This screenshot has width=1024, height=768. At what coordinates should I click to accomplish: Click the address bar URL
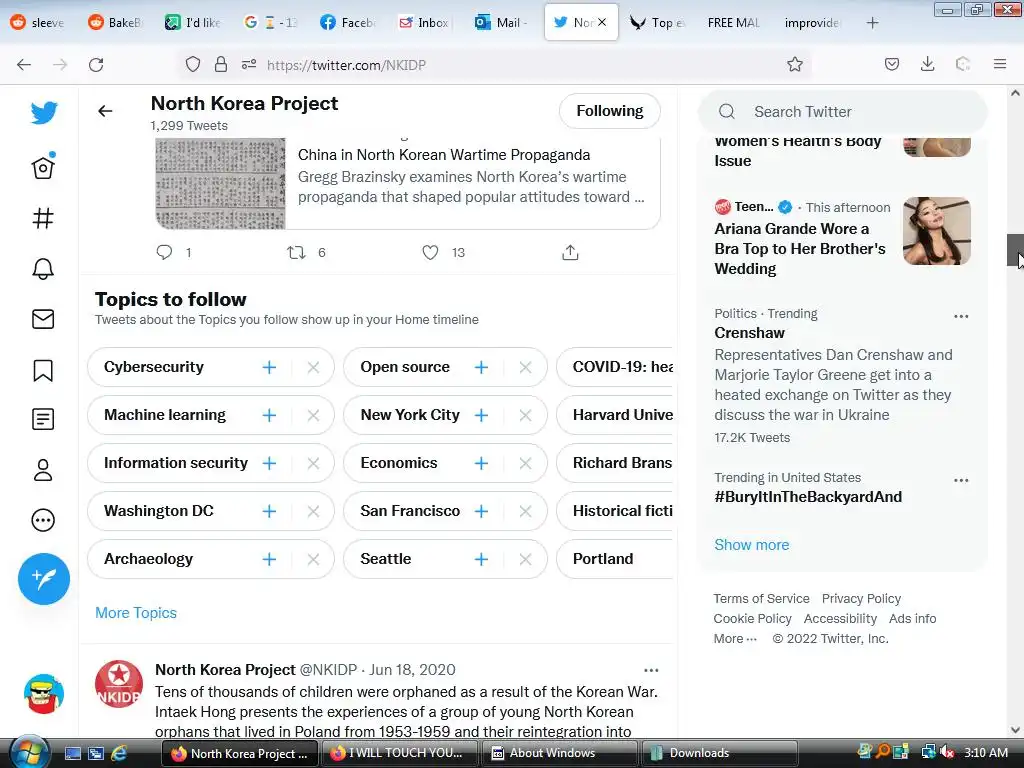tap(346, 65)
